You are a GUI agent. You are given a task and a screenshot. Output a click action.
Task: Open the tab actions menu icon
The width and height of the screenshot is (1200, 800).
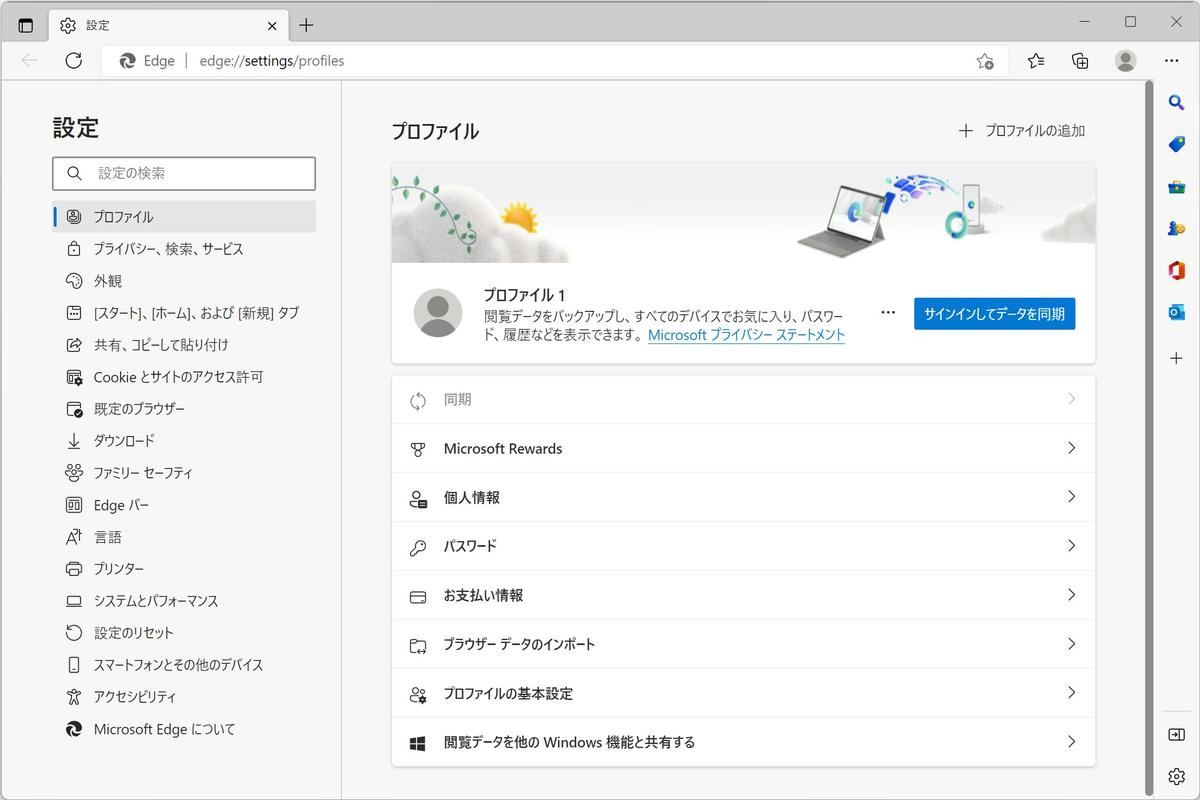(x=26, y=25)
